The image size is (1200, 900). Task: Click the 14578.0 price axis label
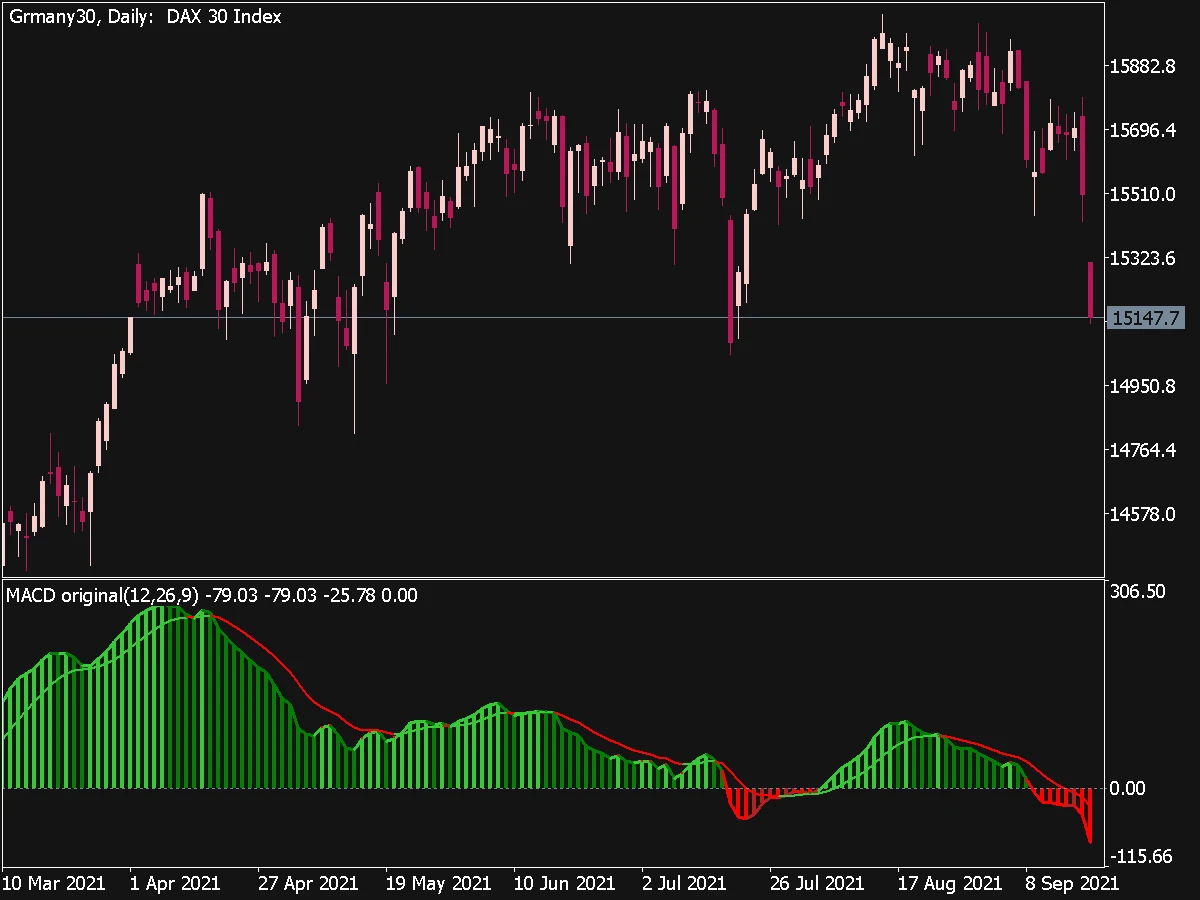pos(1143,514)
